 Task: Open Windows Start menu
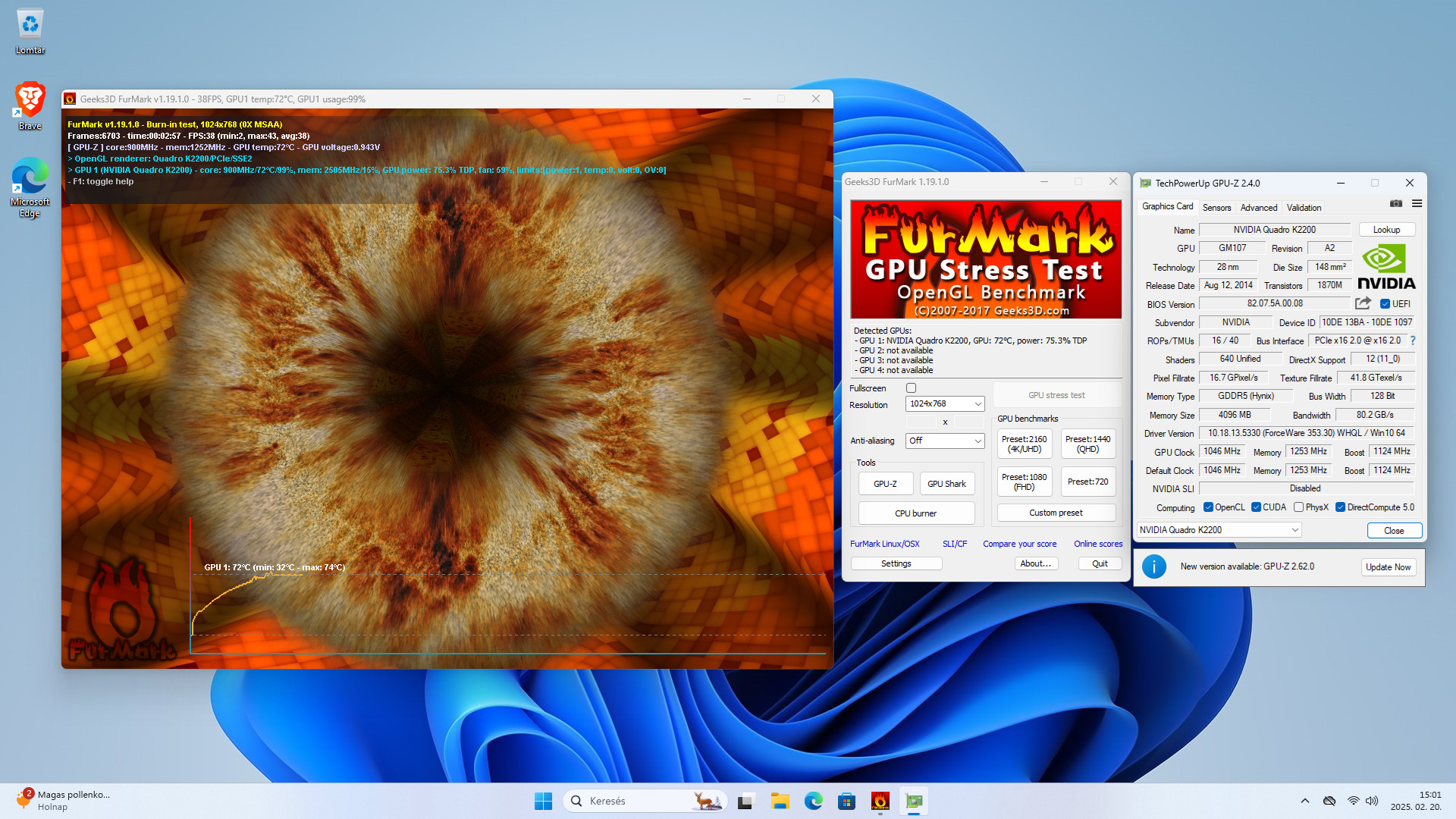click(x=543, y=801)
